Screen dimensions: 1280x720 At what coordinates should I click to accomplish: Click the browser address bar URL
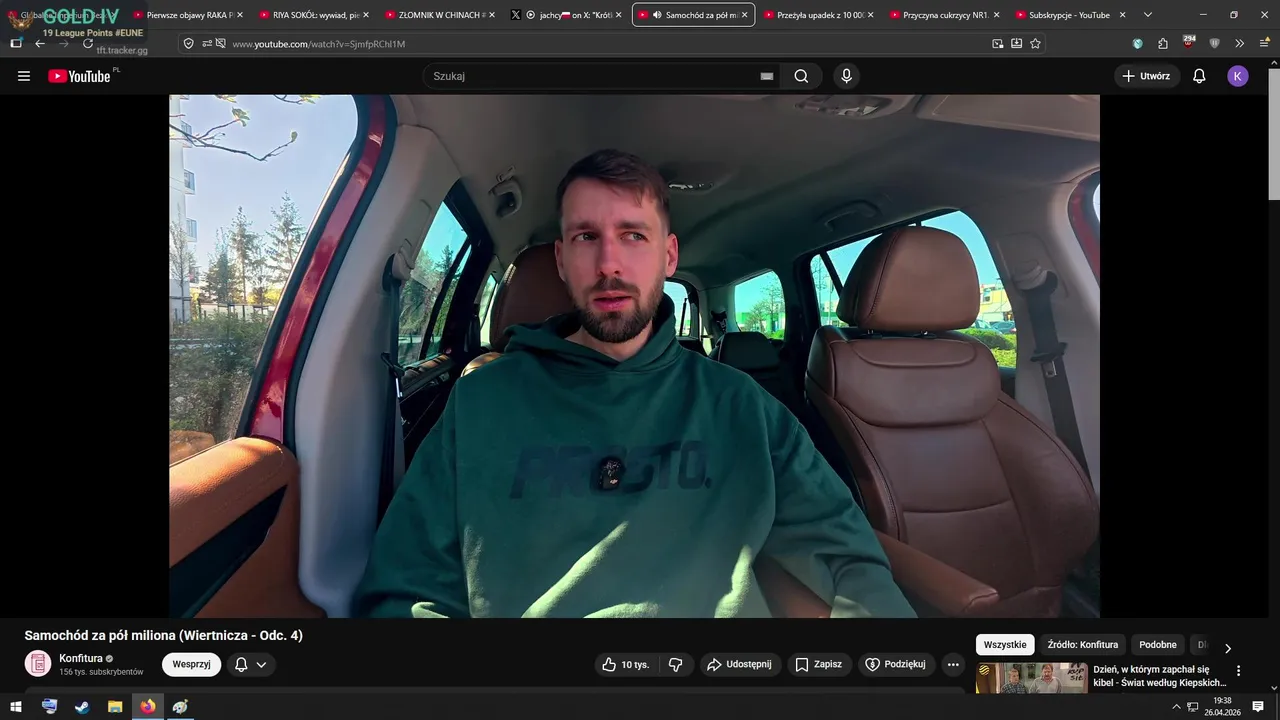(318, 44)
